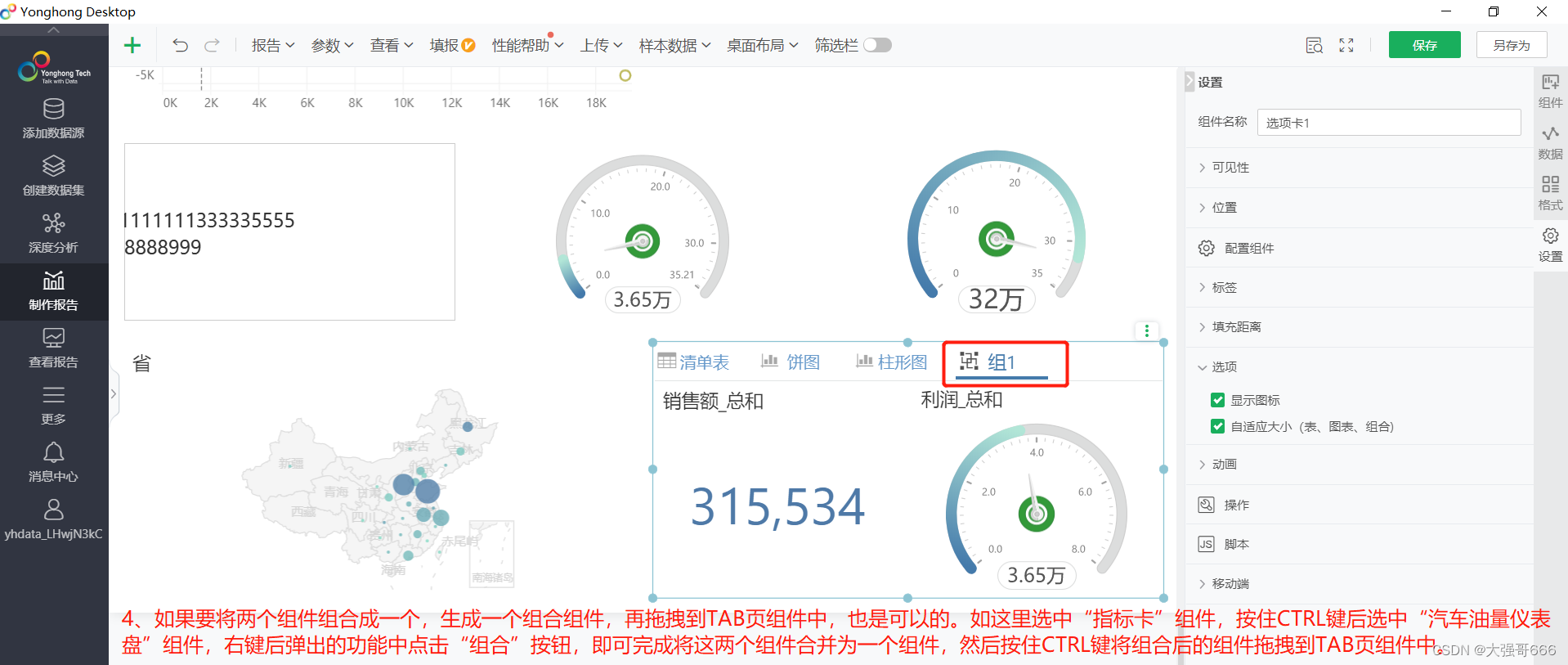This screenshot has width=1568, height=665.
Task: Click the 另存为 button
Action: (x=1512, y=45)
